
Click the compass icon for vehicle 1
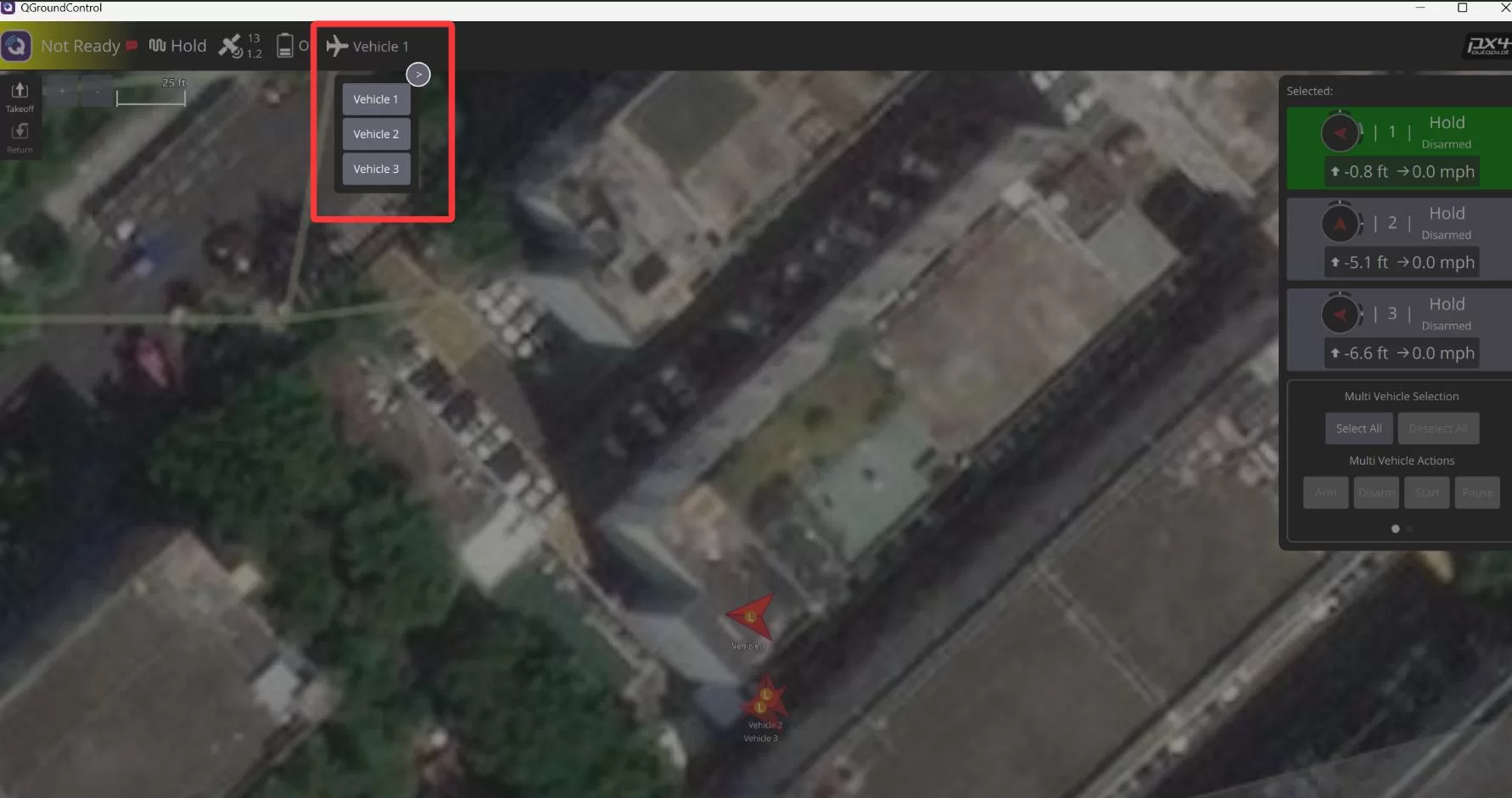pos(1341,132)
